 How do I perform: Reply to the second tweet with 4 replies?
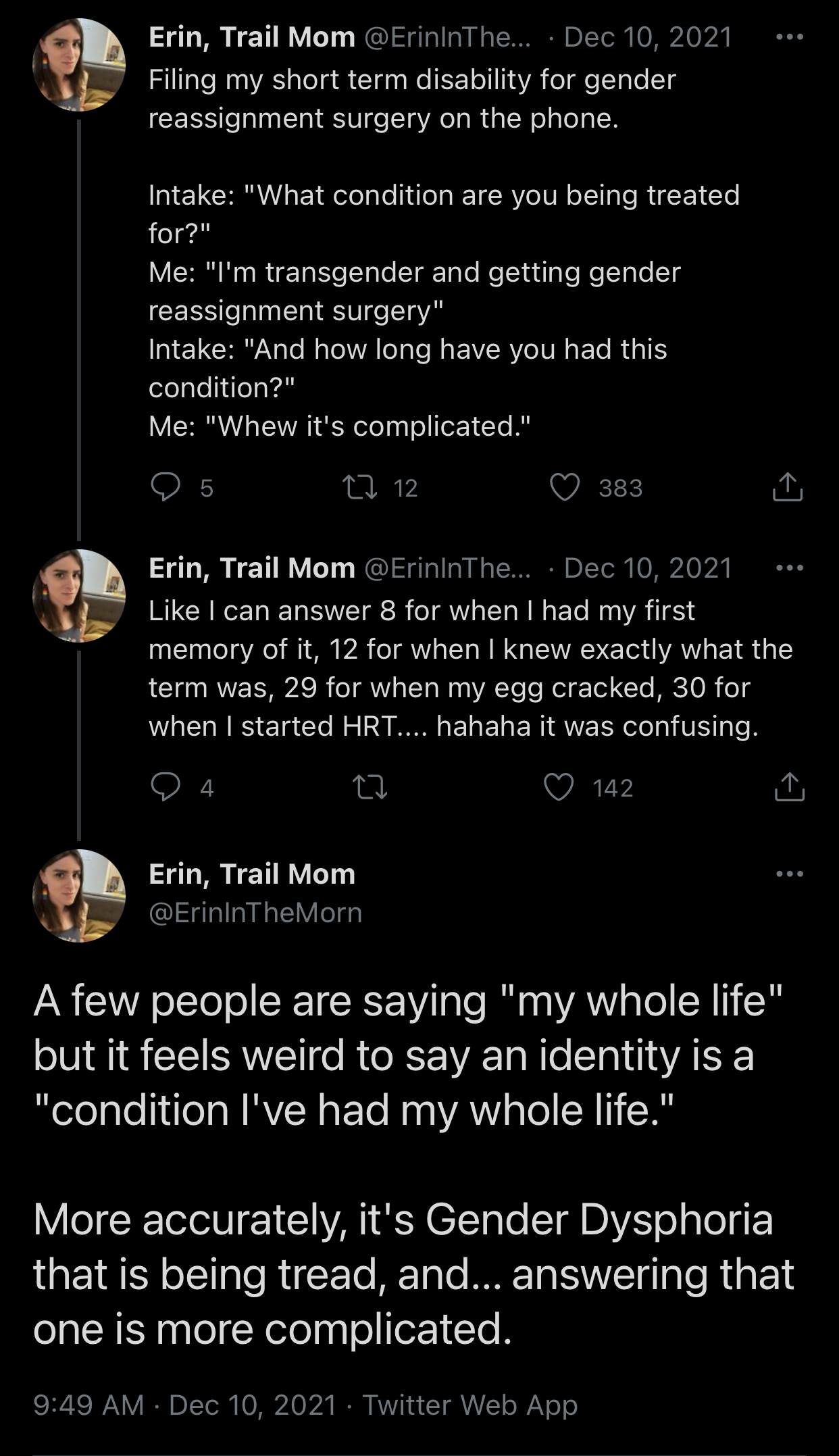(166, 787)
